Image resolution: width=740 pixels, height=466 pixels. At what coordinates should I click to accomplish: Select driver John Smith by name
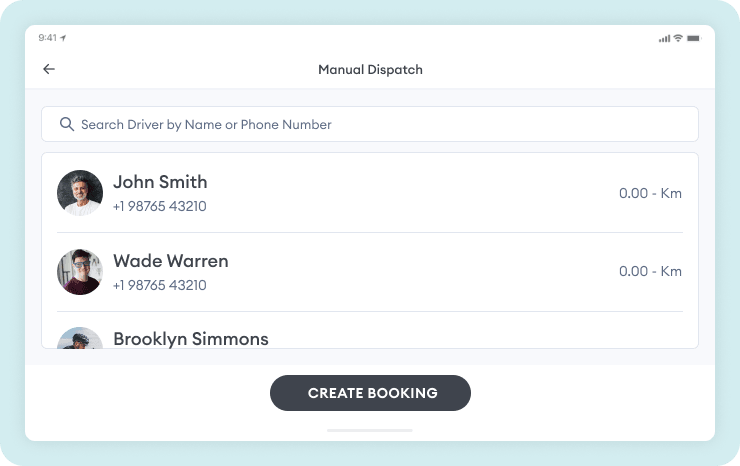[160, 182]
